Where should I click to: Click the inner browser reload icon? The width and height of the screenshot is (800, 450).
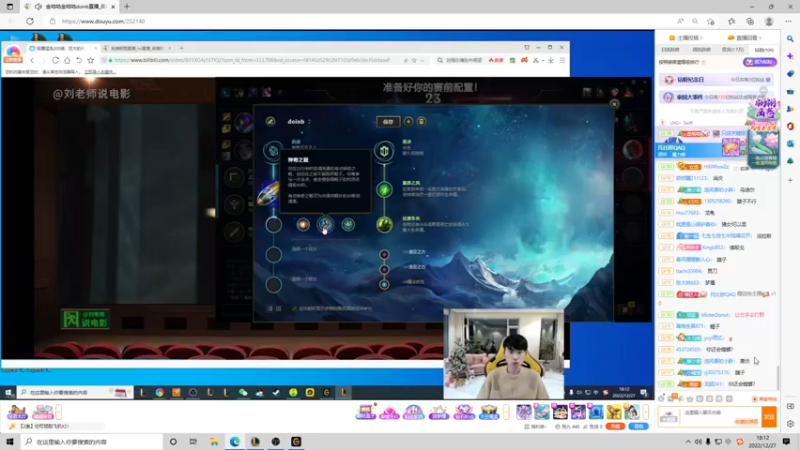56,60
